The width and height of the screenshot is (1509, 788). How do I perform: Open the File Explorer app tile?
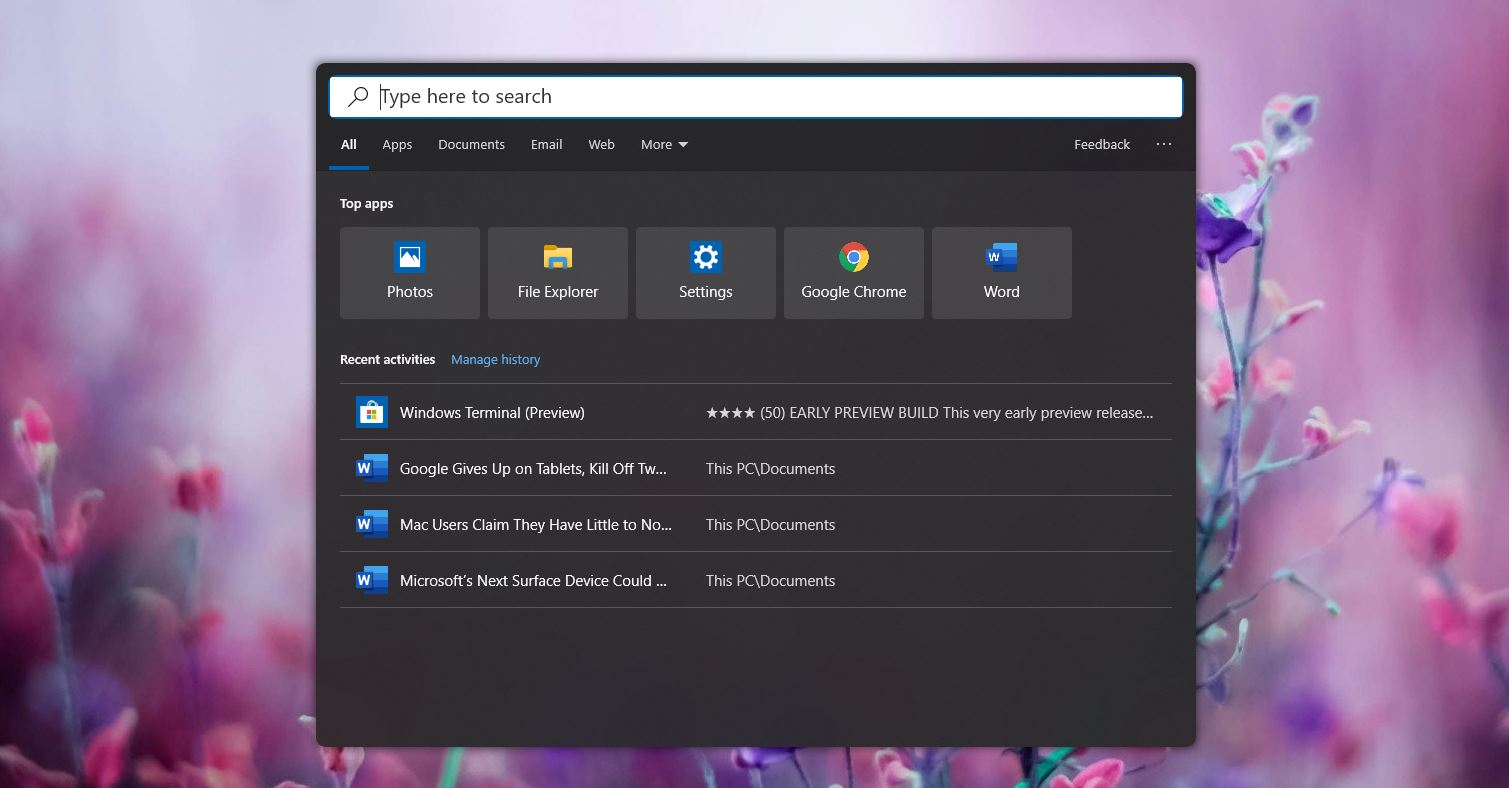558,273
